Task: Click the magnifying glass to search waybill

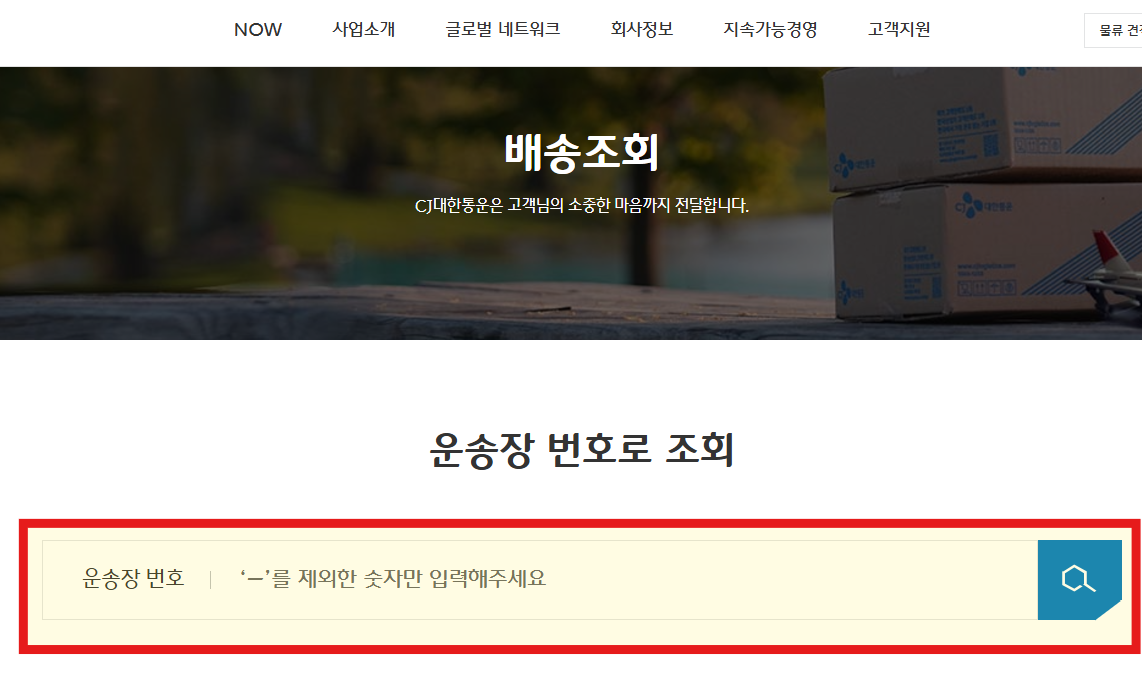Action: tap(1078, 577)
